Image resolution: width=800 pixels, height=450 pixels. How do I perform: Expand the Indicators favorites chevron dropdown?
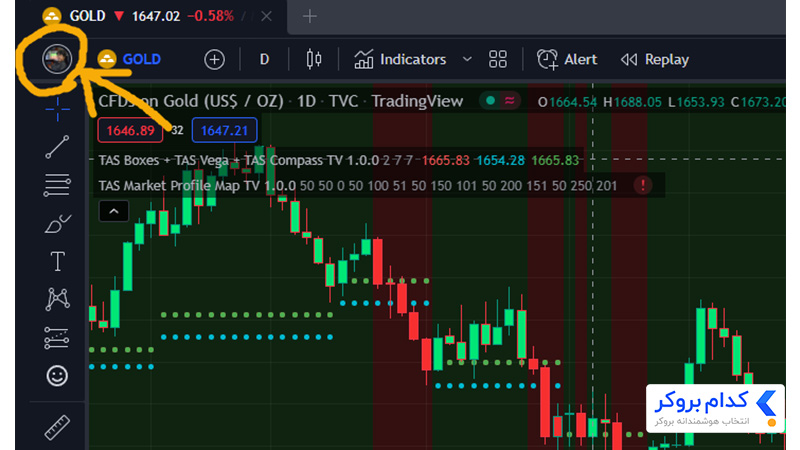tap(467, 59)
